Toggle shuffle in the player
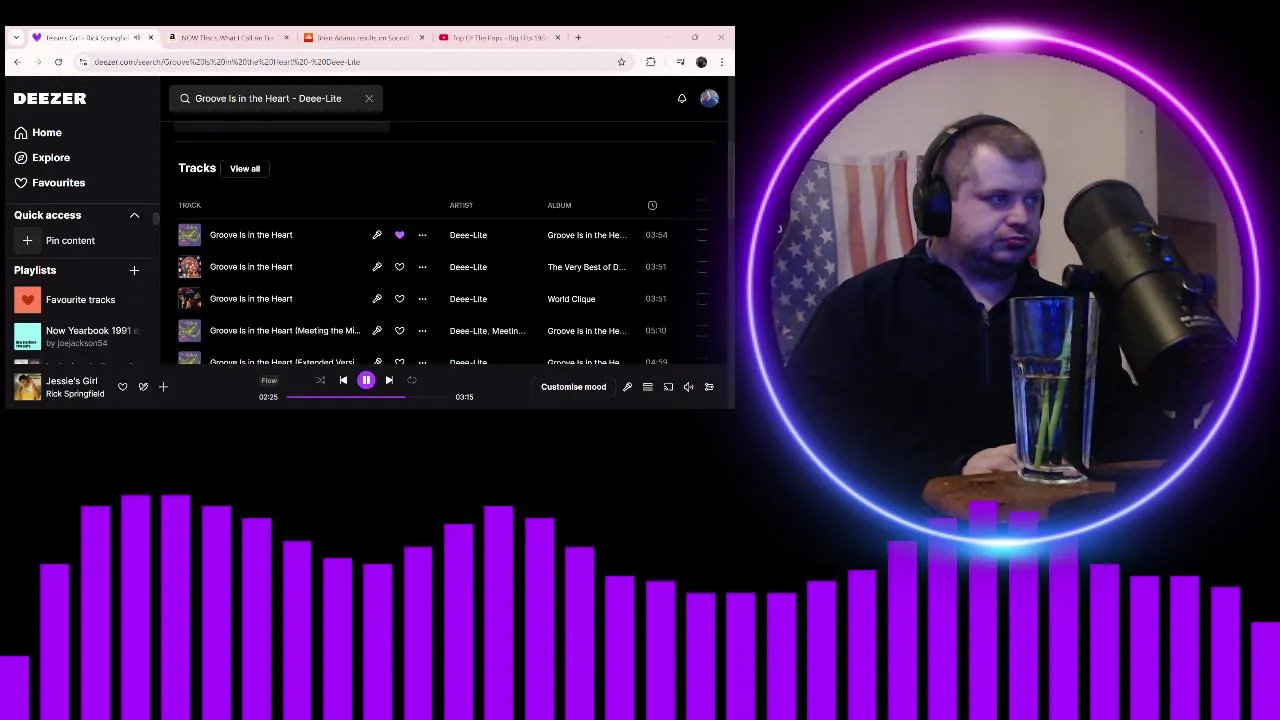 point(320,380)
